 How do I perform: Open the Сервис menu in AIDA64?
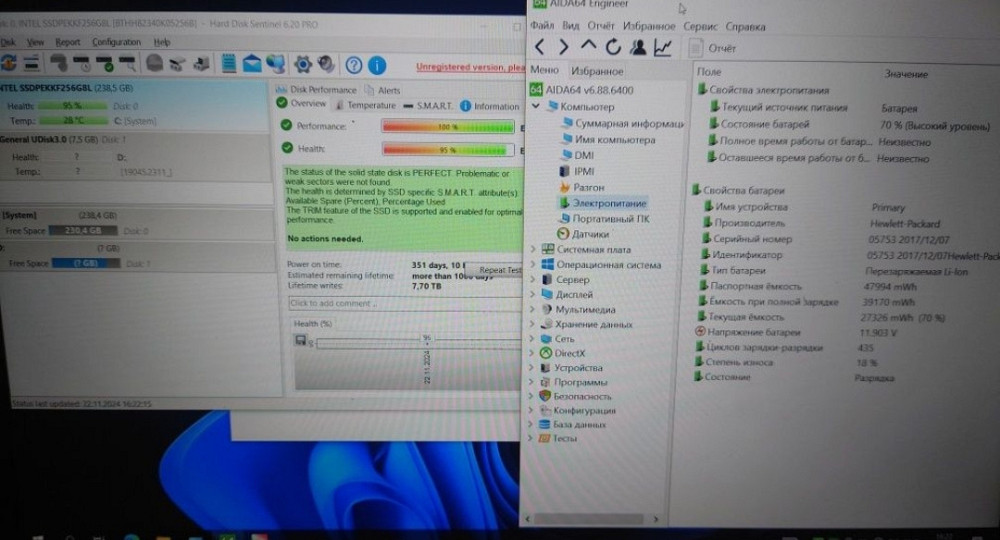click(700, 27)
